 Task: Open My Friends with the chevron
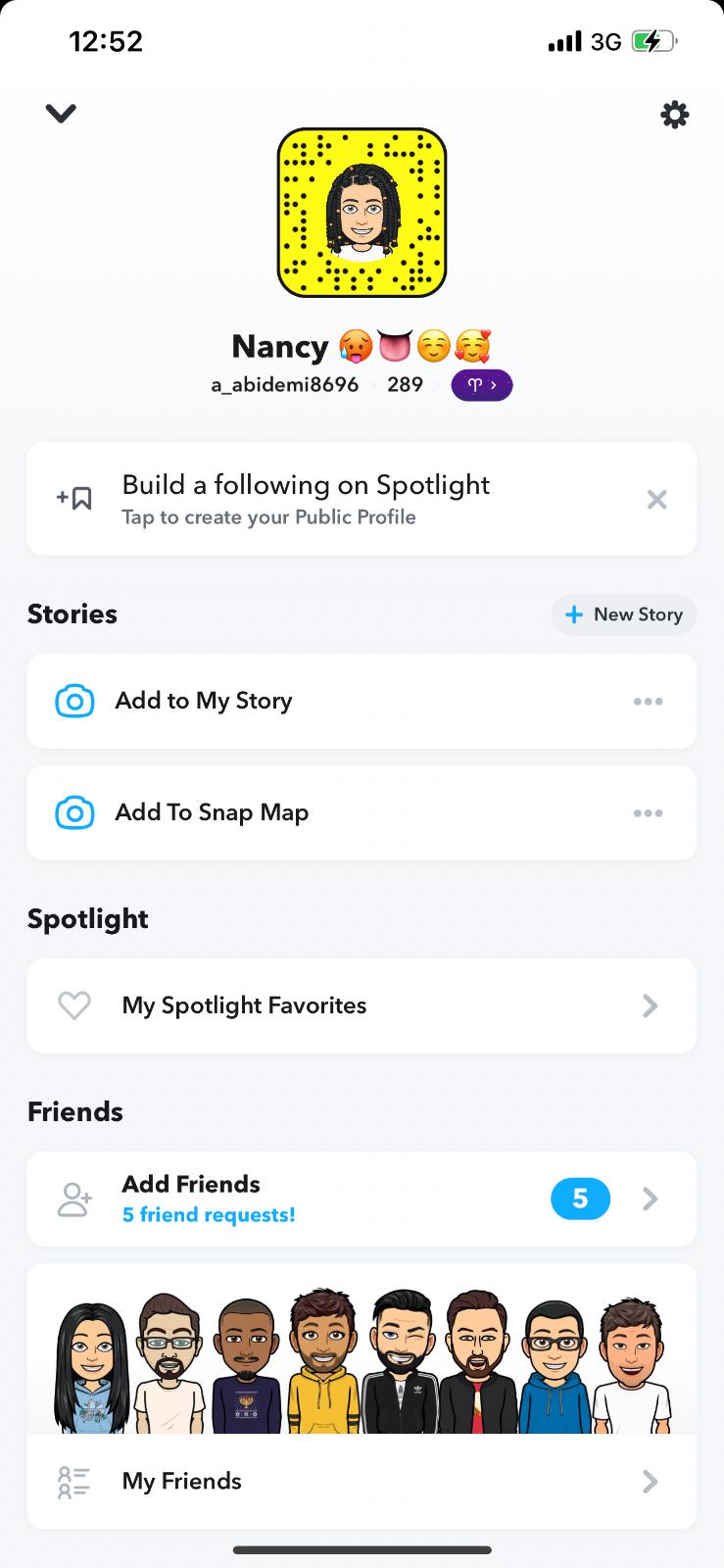650,1482
